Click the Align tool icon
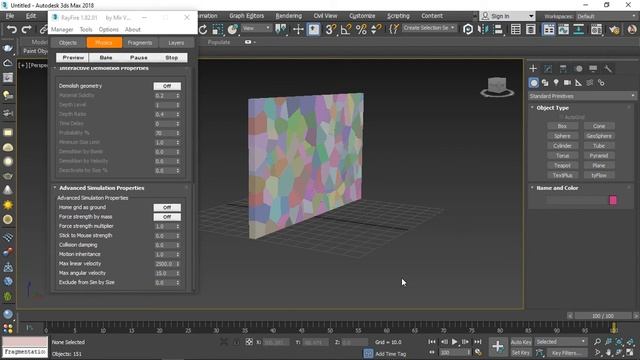The height and width of the screenshot is (360, 640). click(498, 29)
